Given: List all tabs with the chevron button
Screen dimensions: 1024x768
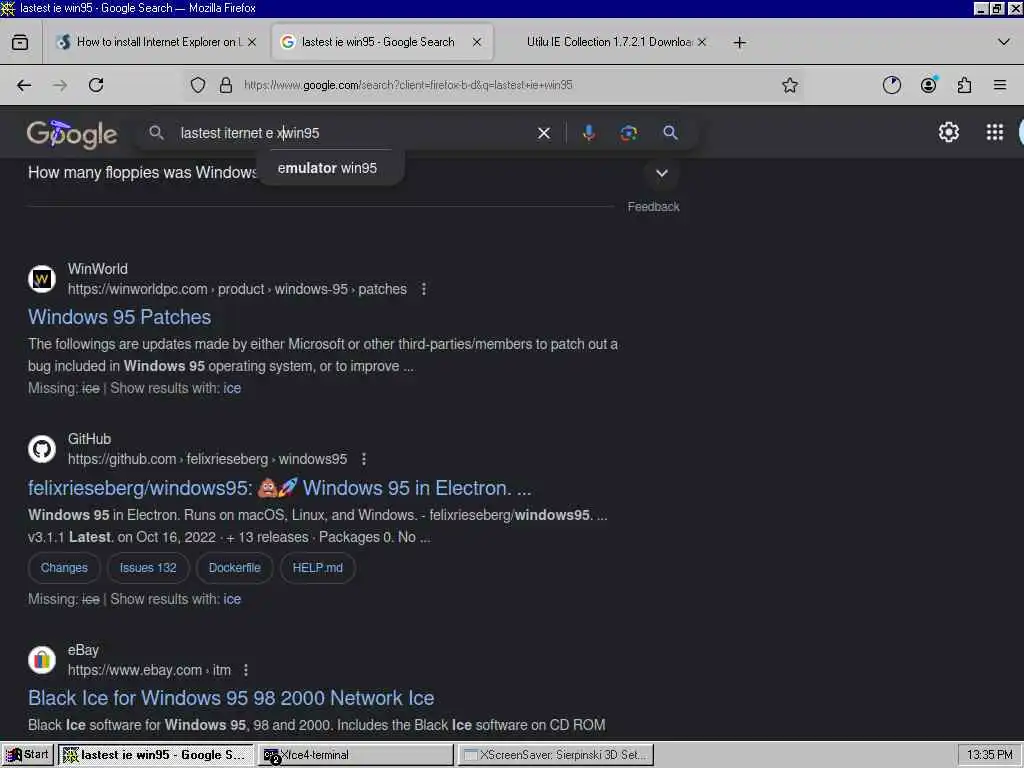Looking at the screenshot, I should tap(1004, 42).
